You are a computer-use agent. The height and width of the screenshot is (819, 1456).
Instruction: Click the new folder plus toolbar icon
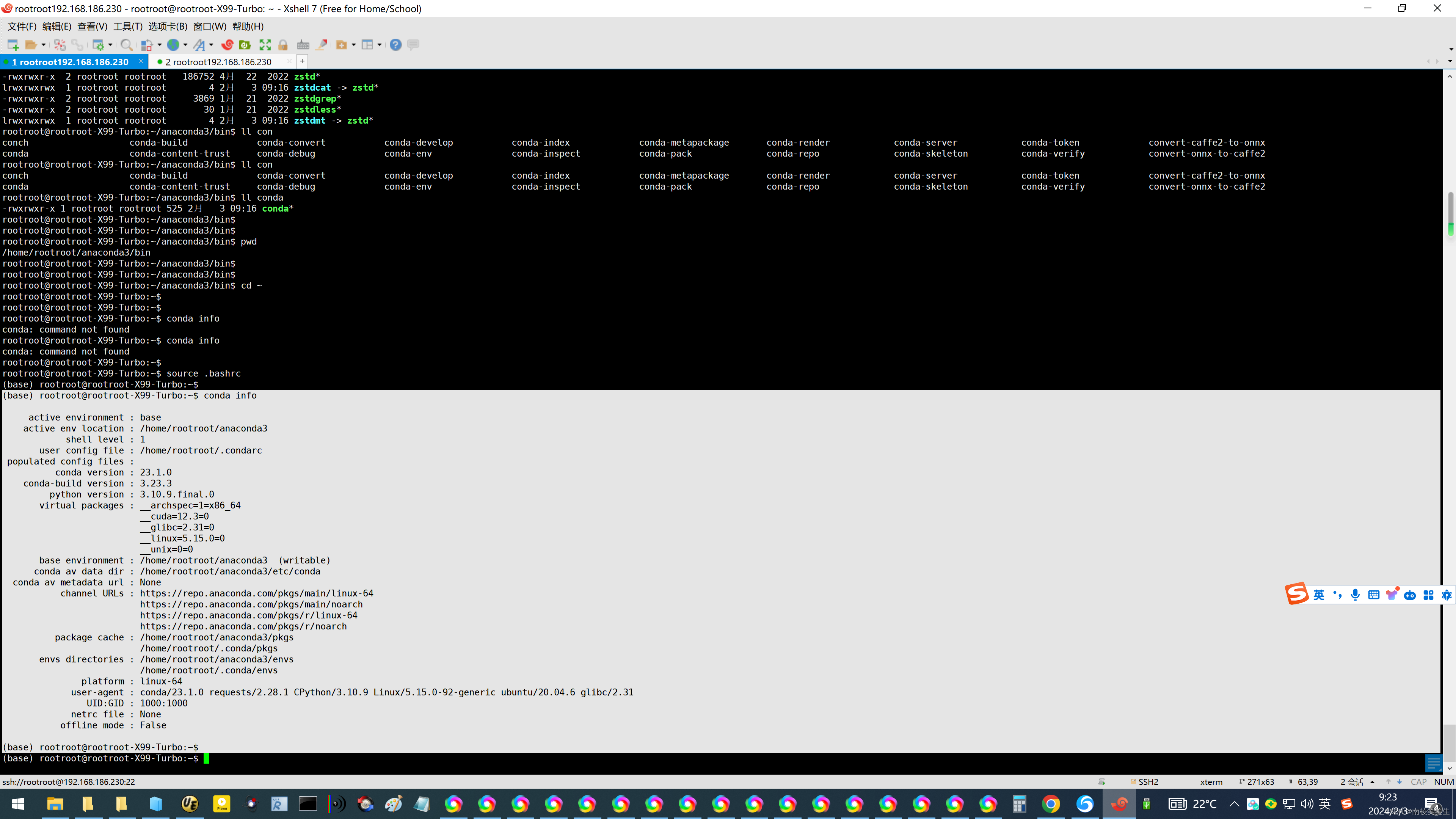[x=342, y=45]
